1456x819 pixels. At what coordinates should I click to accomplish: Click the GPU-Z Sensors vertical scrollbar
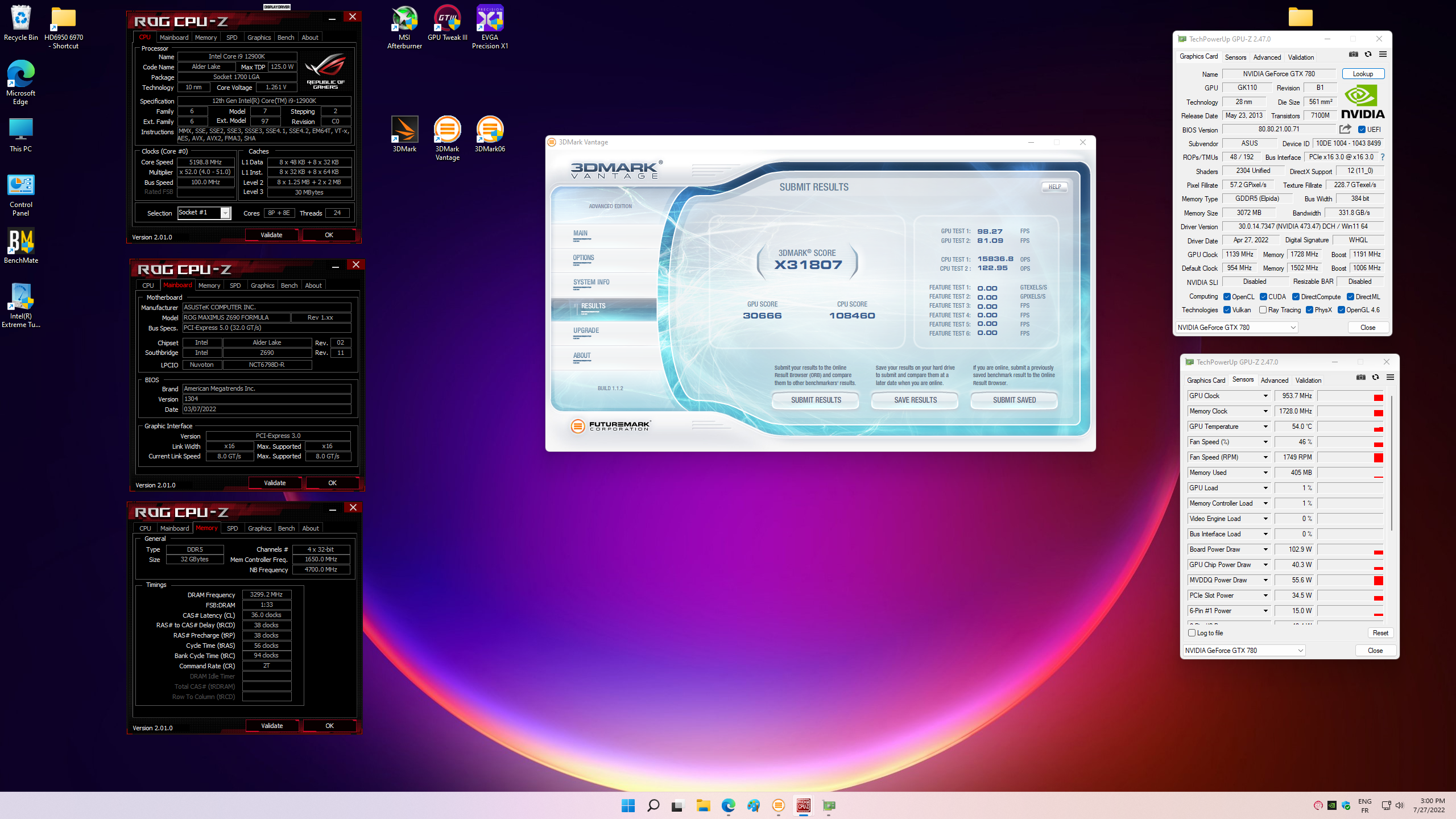pos(1392,464)
